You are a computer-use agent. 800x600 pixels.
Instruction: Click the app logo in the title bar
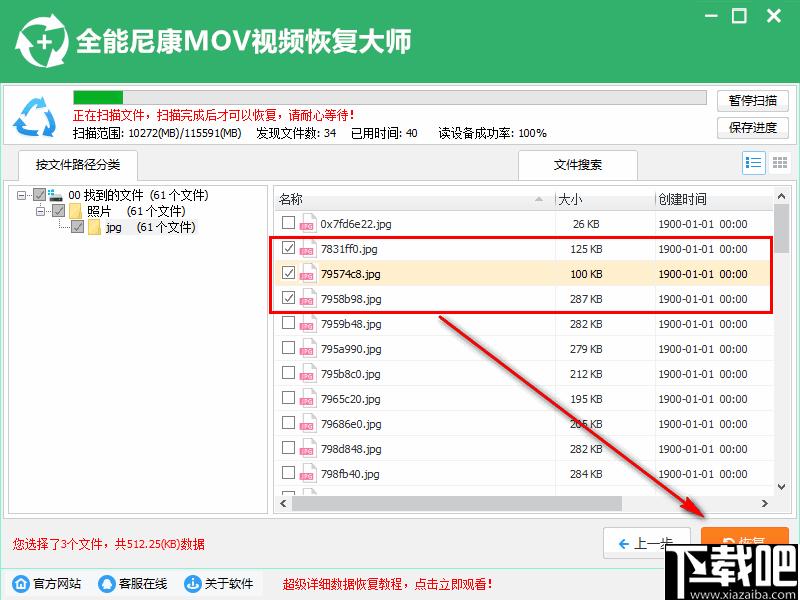[x=42, y=42]
